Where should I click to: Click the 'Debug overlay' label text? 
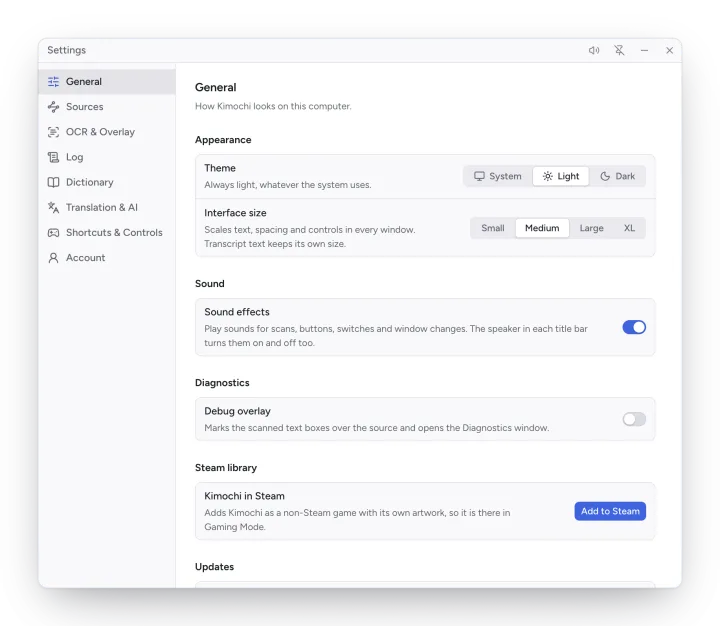click(237, 411)
